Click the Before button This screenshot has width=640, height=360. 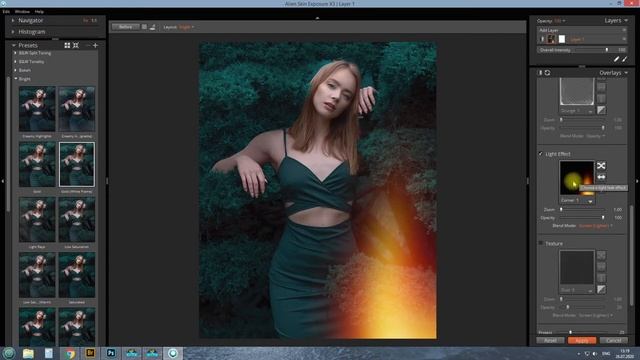point(125,27)
